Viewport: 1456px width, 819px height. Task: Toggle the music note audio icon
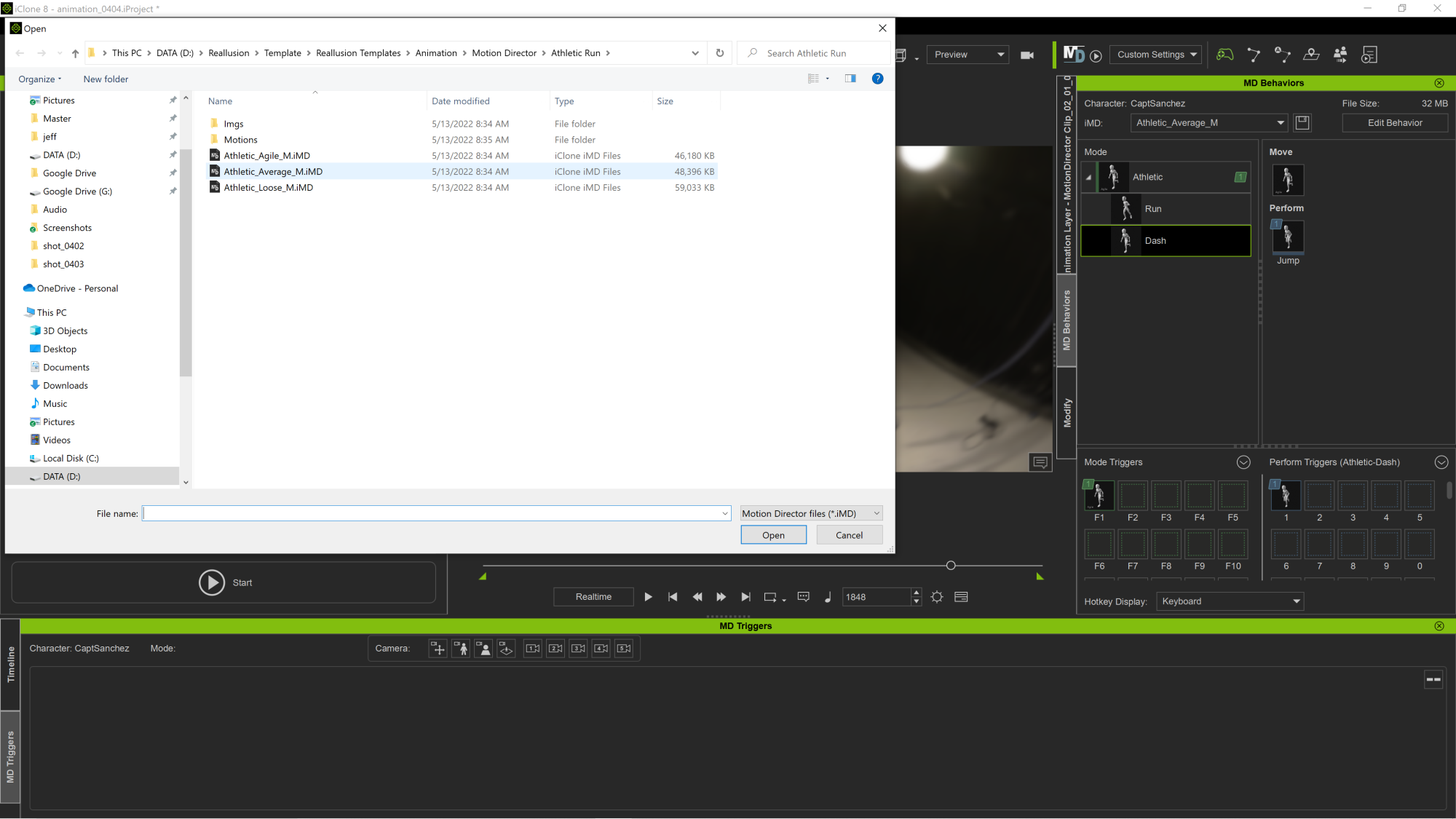828,597
